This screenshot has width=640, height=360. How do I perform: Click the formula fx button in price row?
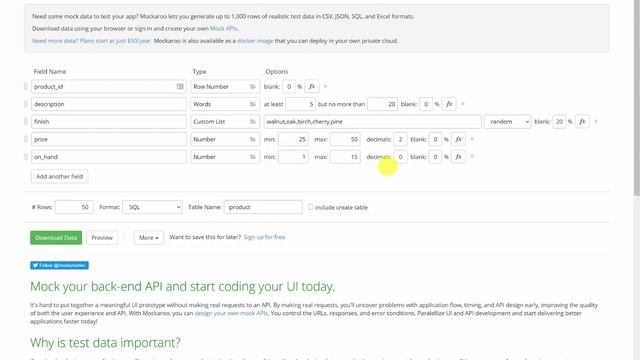point(458,139)
